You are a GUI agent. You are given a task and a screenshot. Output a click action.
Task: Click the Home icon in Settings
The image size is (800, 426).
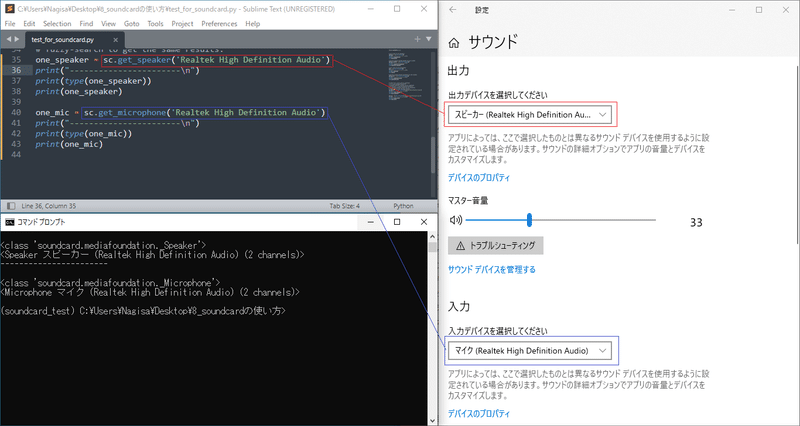pyautogui.click(x=453, y=43)
